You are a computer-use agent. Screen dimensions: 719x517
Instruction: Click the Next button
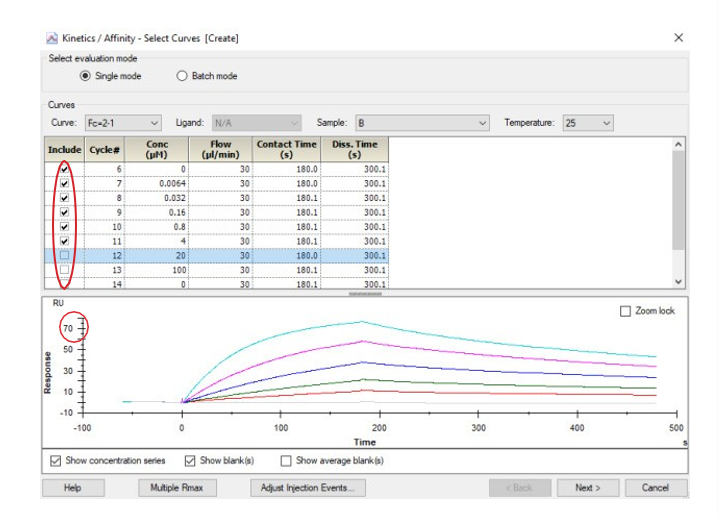587,488
